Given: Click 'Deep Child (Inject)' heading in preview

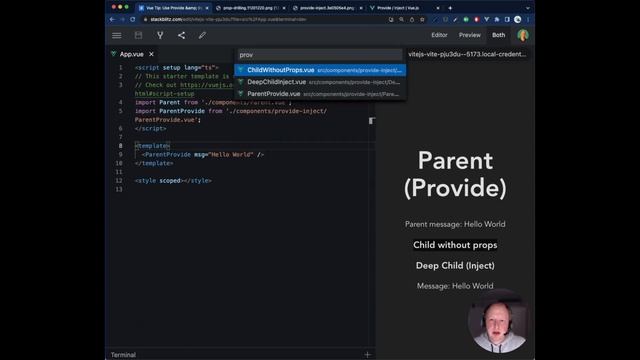Looking at the screenshot, I should pyautogui.click(x=455, y=265).
